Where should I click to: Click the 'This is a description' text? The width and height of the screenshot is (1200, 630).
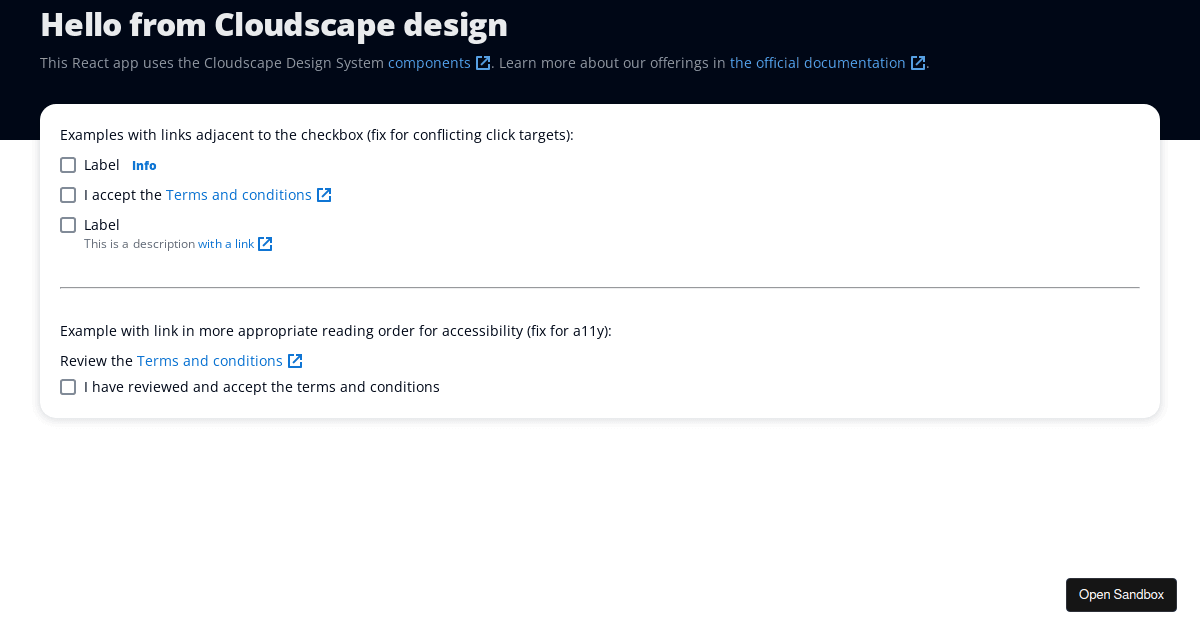[x=139, y=244]
